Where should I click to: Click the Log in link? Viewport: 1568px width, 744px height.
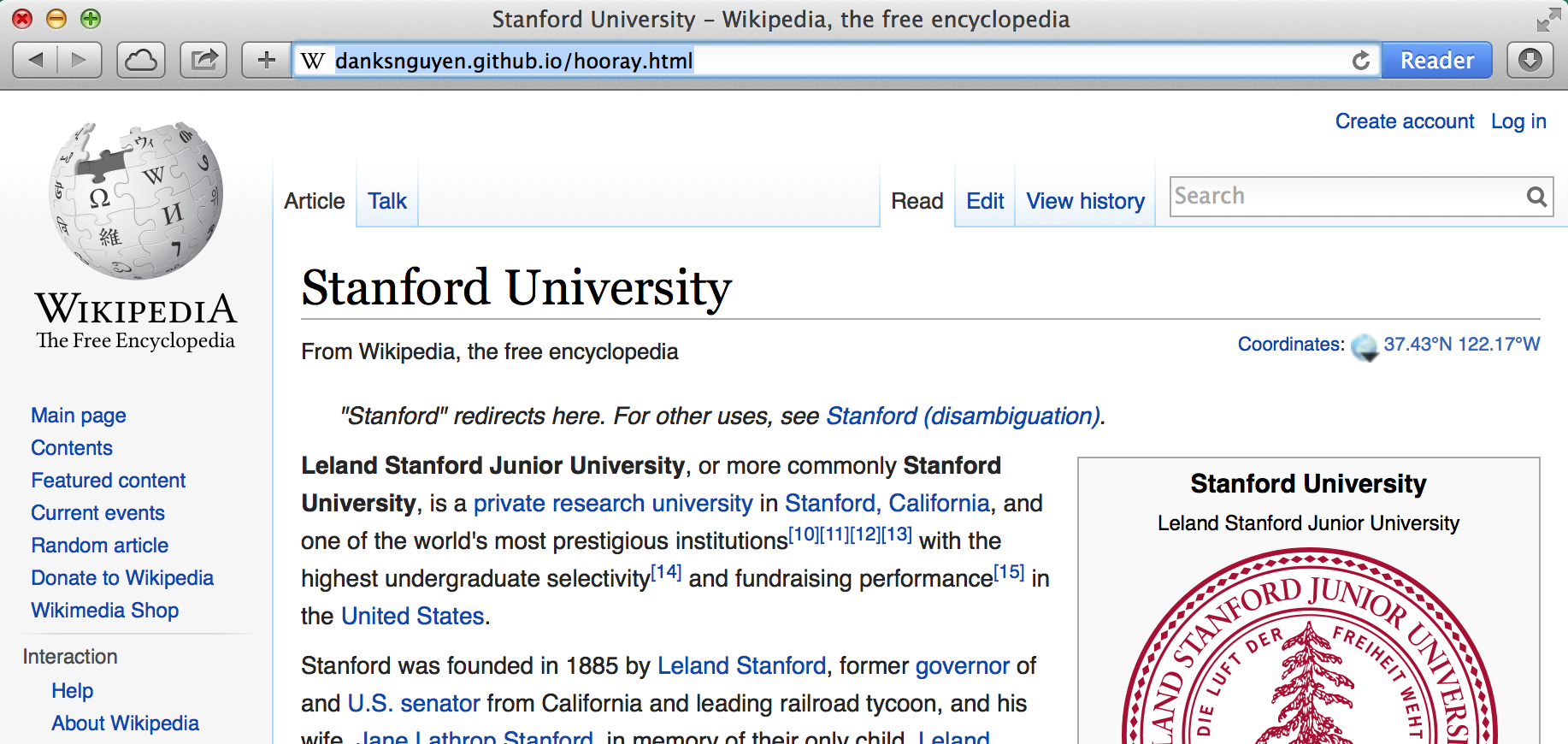point(1518,121)
